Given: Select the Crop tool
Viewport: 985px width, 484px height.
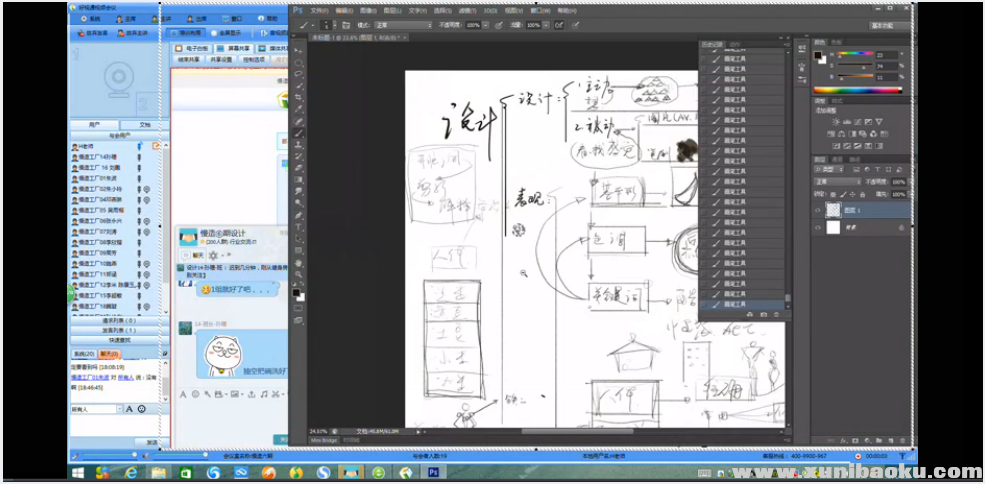Looking at the screenshot, I should click(298, 98).
